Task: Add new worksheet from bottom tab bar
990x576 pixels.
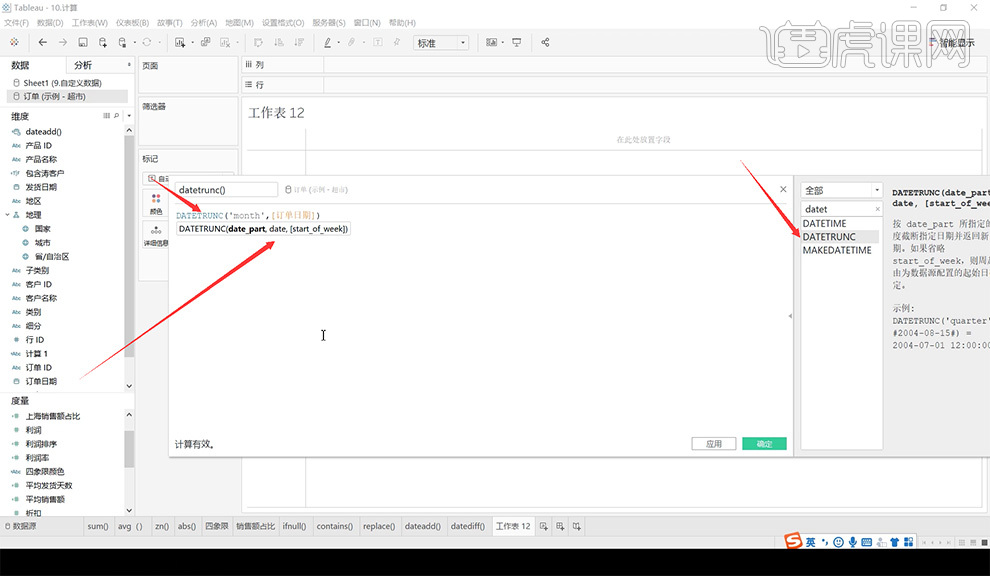Action: coord(544,526)
